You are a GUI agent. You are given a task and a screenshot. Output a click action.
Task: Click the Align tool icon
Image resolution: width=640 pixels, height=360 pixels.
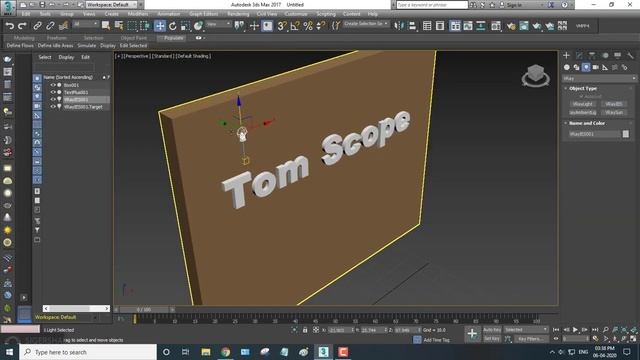click(412, 26)
